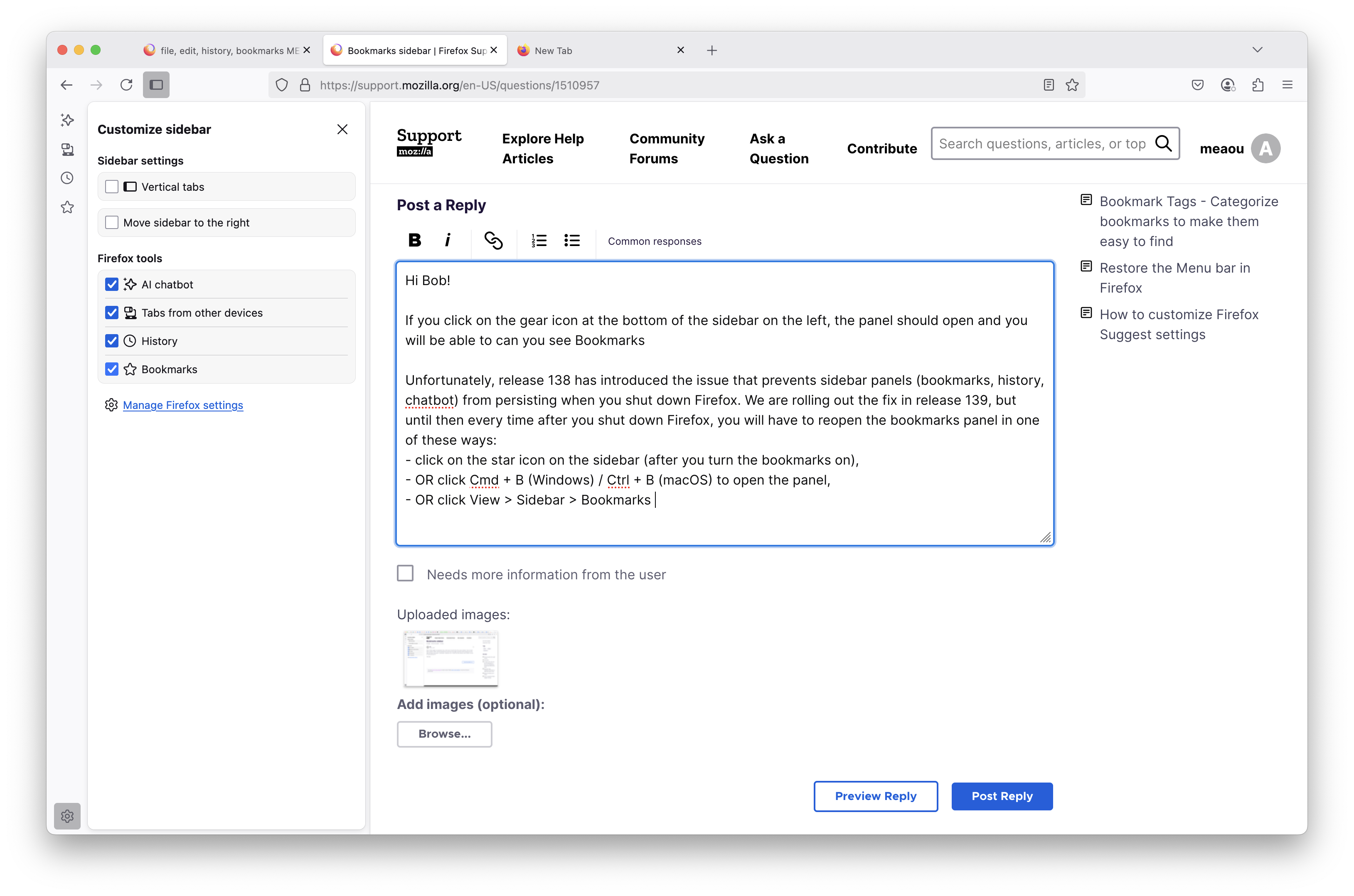Screen dimensions: 1354x896
Task: Expand the list all tabs chevron
Action: 1258,50
